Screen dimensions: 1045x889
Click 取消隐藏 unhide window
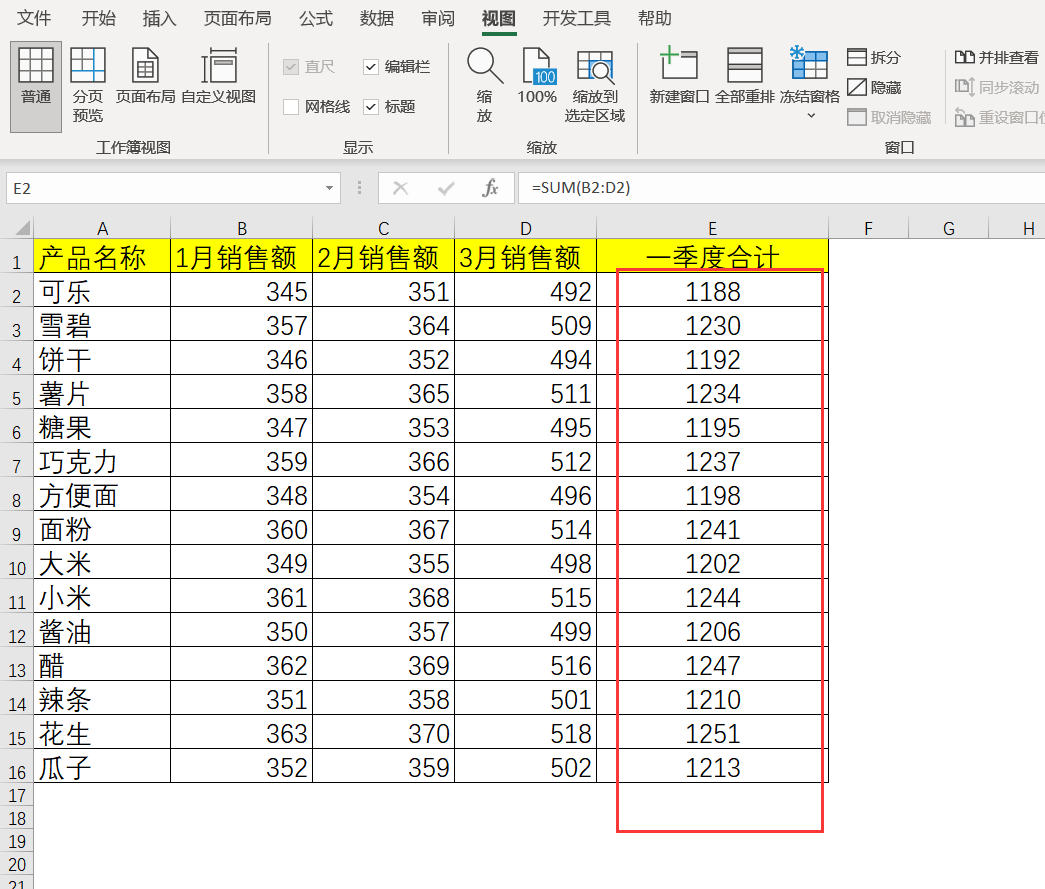point(889,117)
